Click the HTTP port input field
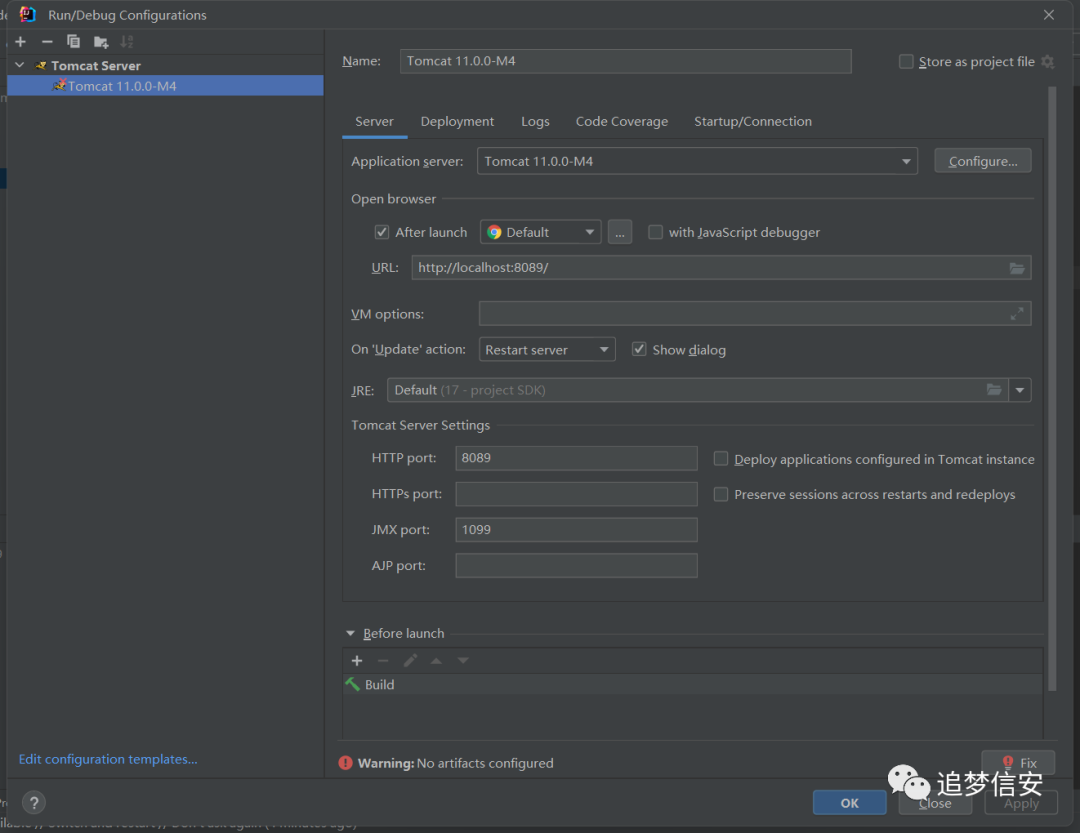The image size is (1080, 833). click(576, 458)
